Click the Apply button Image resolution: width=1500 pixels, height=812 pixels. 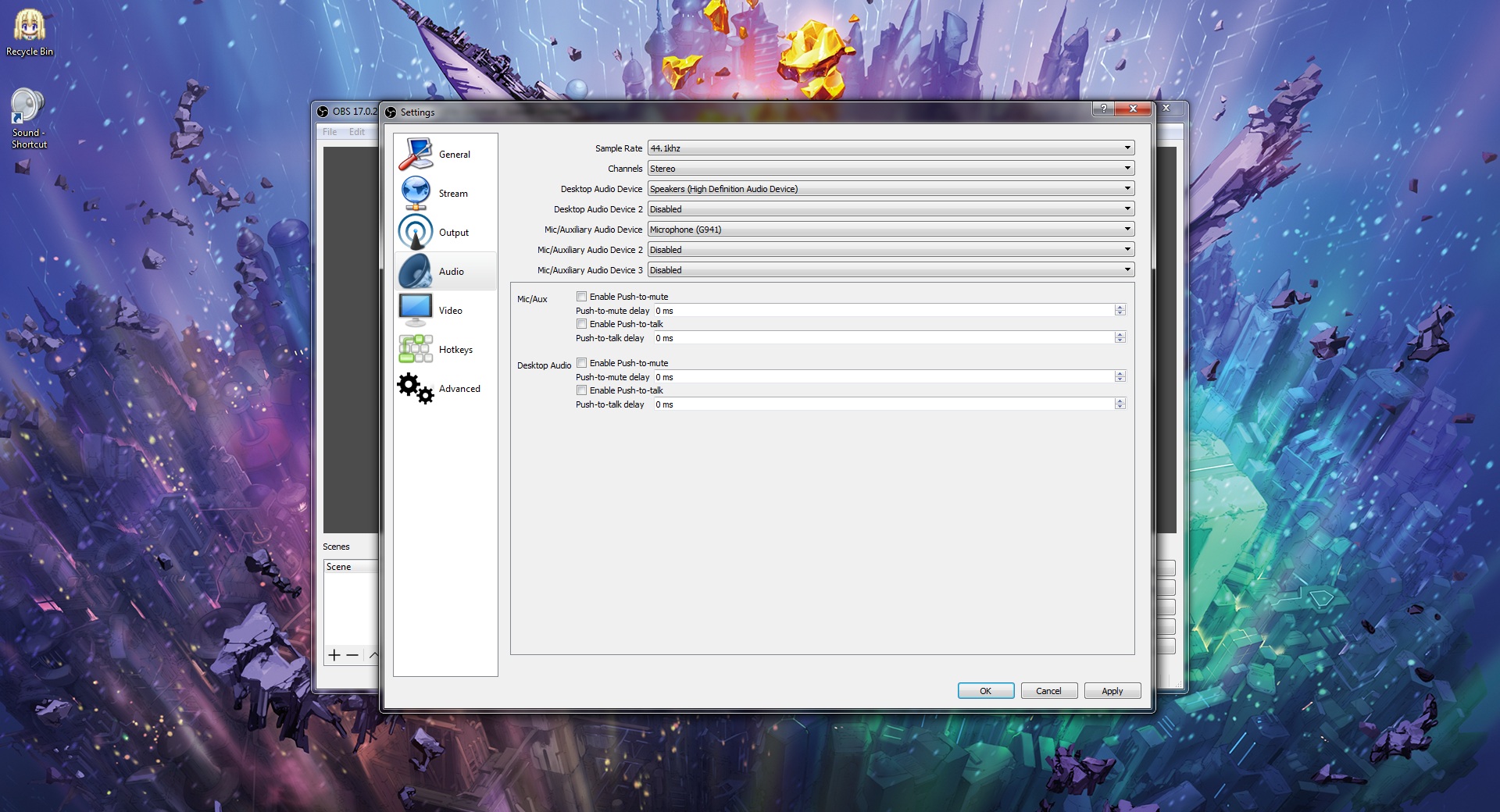pos(1112,691)
